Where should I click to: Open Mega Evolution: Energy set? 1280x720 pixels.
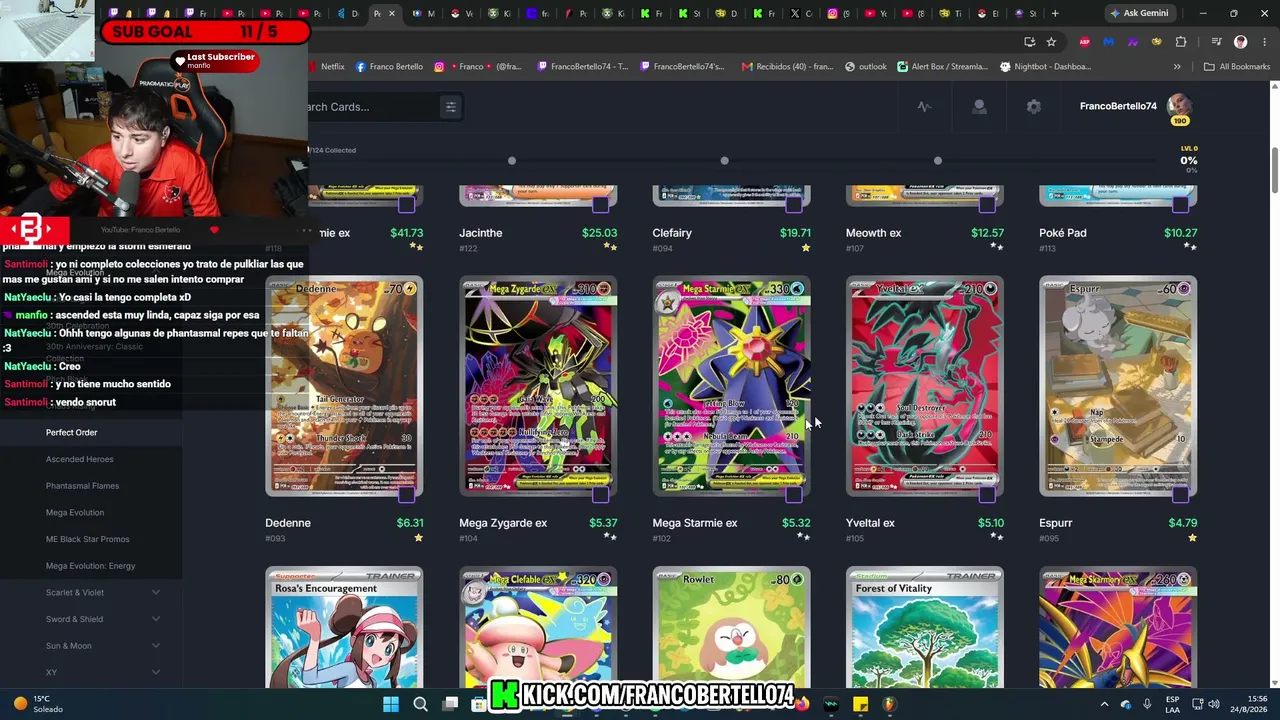[x=90, y=566]
